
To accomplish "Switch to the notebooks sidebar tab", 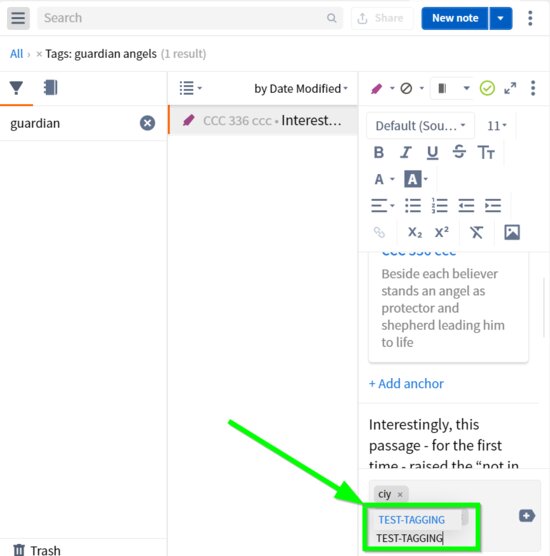I will [51, 88].
